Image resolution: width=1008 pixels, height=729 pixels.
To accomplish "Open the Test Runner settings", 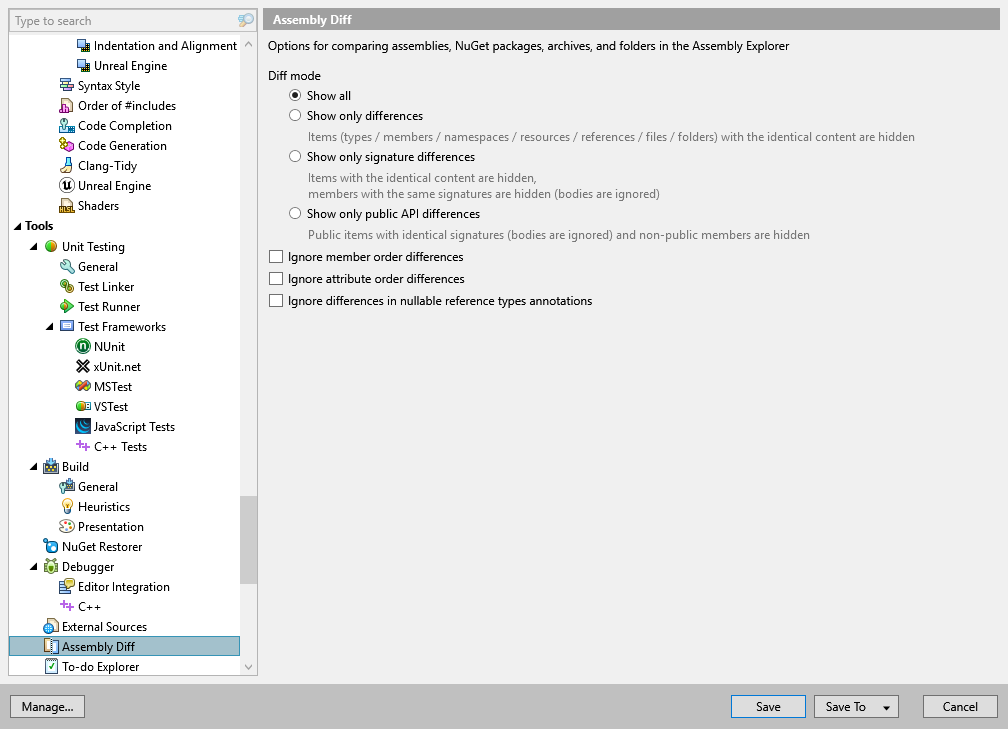I will [x=108, y=306].
